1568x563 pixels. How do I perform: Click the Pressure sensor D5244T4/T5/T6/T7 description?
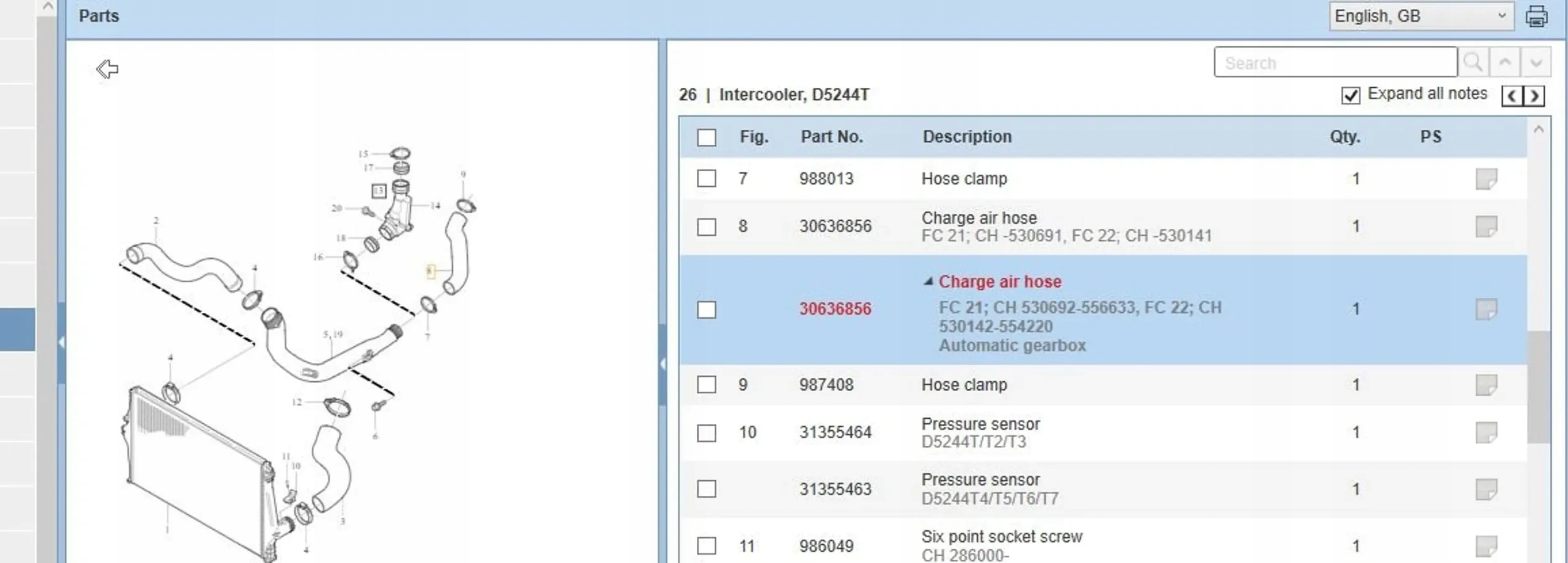point(990,489)
